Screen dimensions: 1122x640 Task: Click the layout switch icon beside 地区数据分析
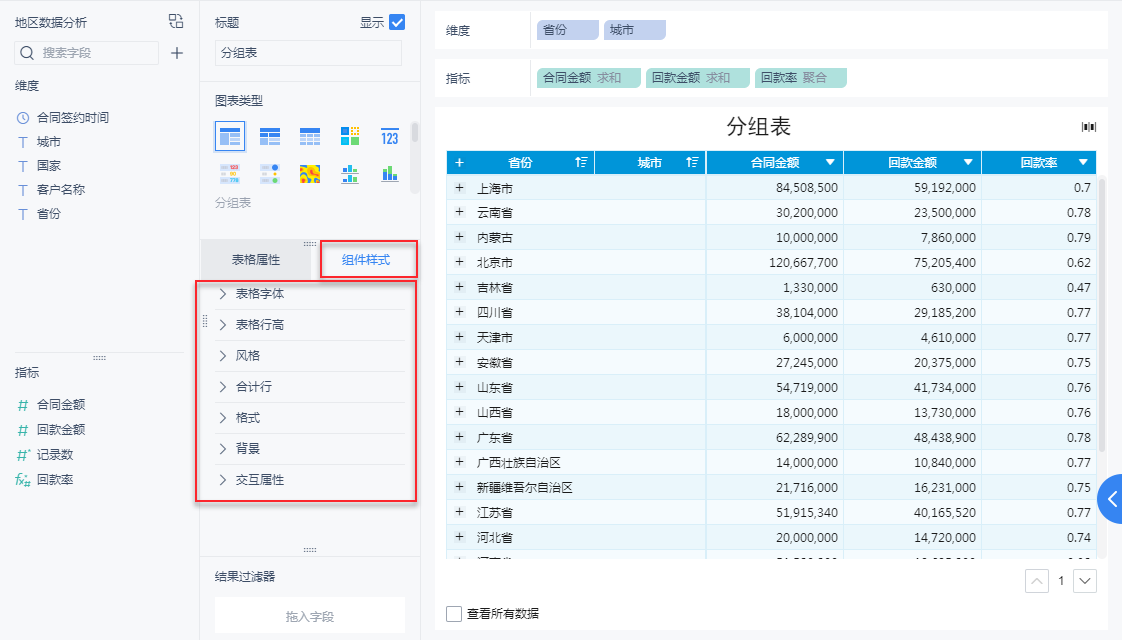(x=176, y=21)
